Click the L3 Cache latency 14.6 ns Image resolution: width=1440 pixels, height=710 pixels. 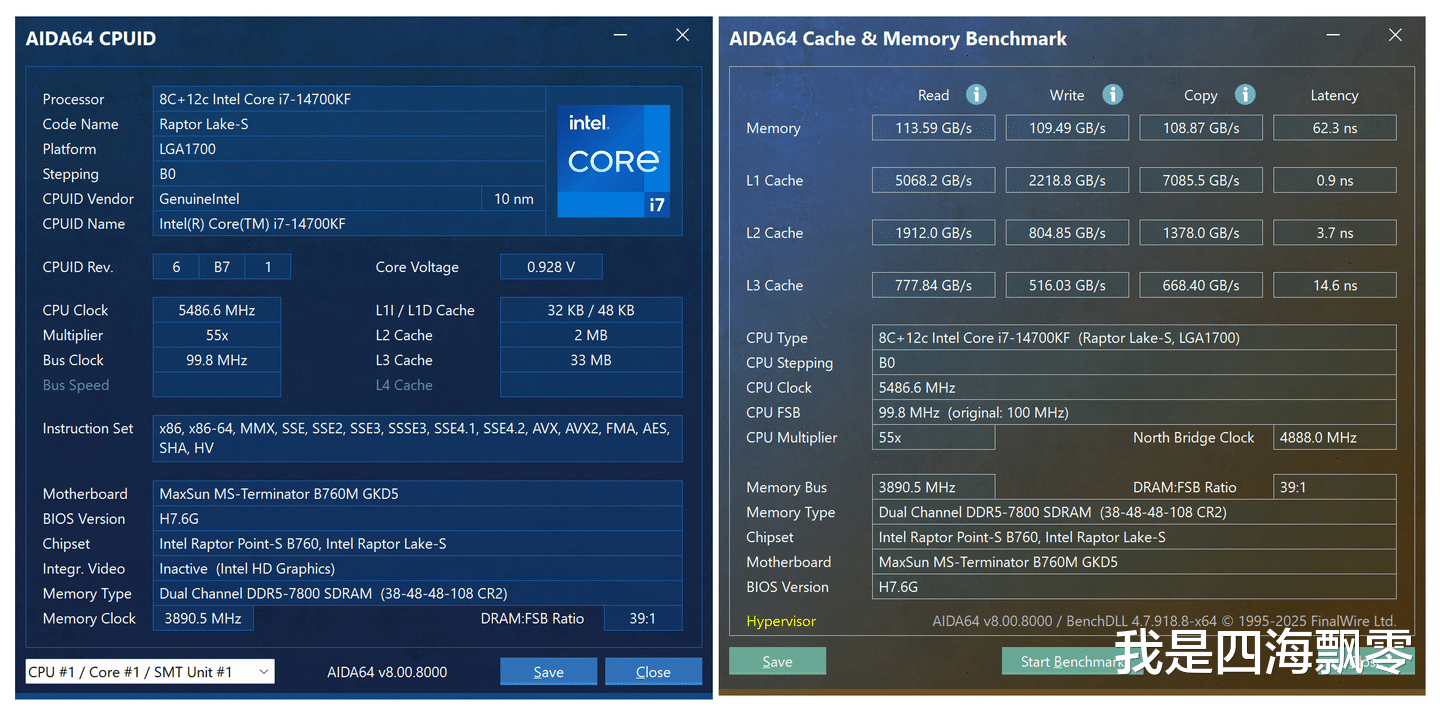1335,285
